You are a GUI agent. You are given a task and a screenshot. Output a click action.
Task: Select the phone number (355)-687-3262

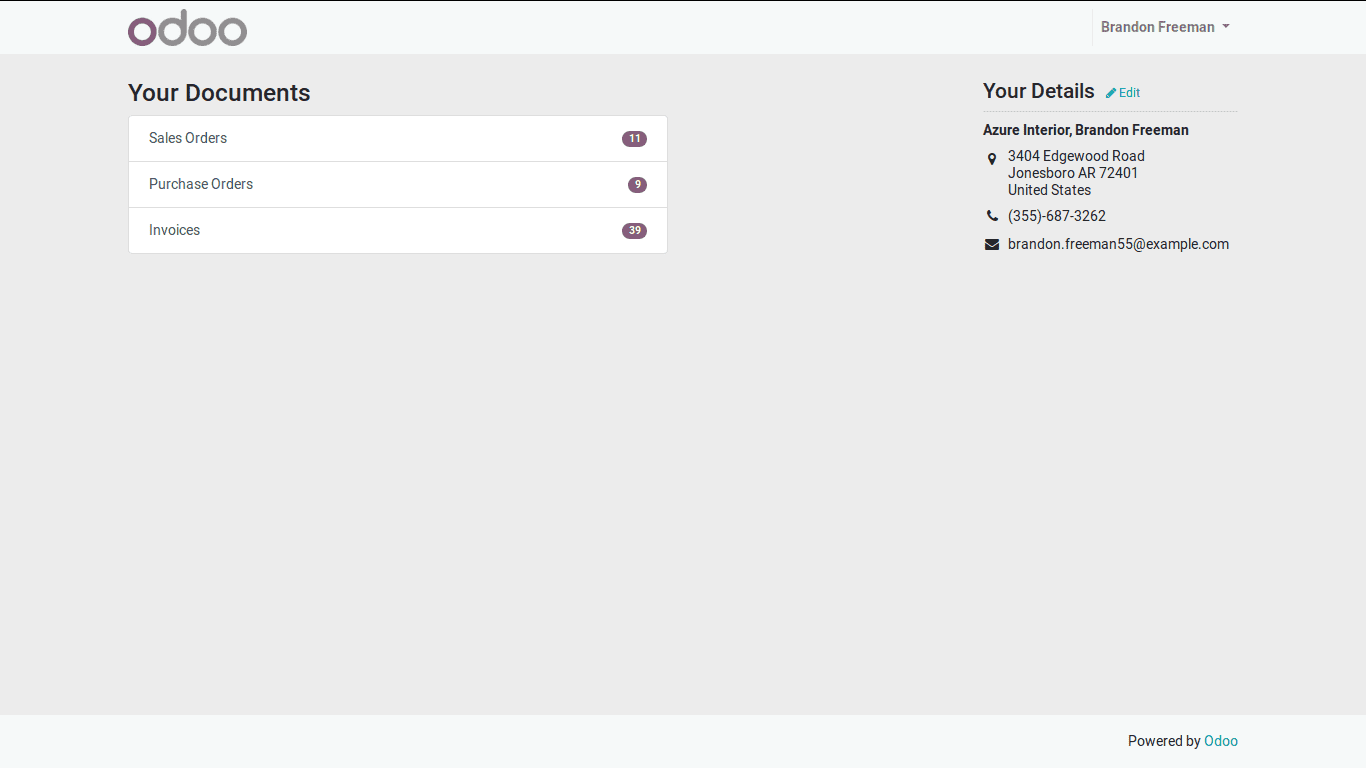pyautogui.click(x=1057, y=216)
